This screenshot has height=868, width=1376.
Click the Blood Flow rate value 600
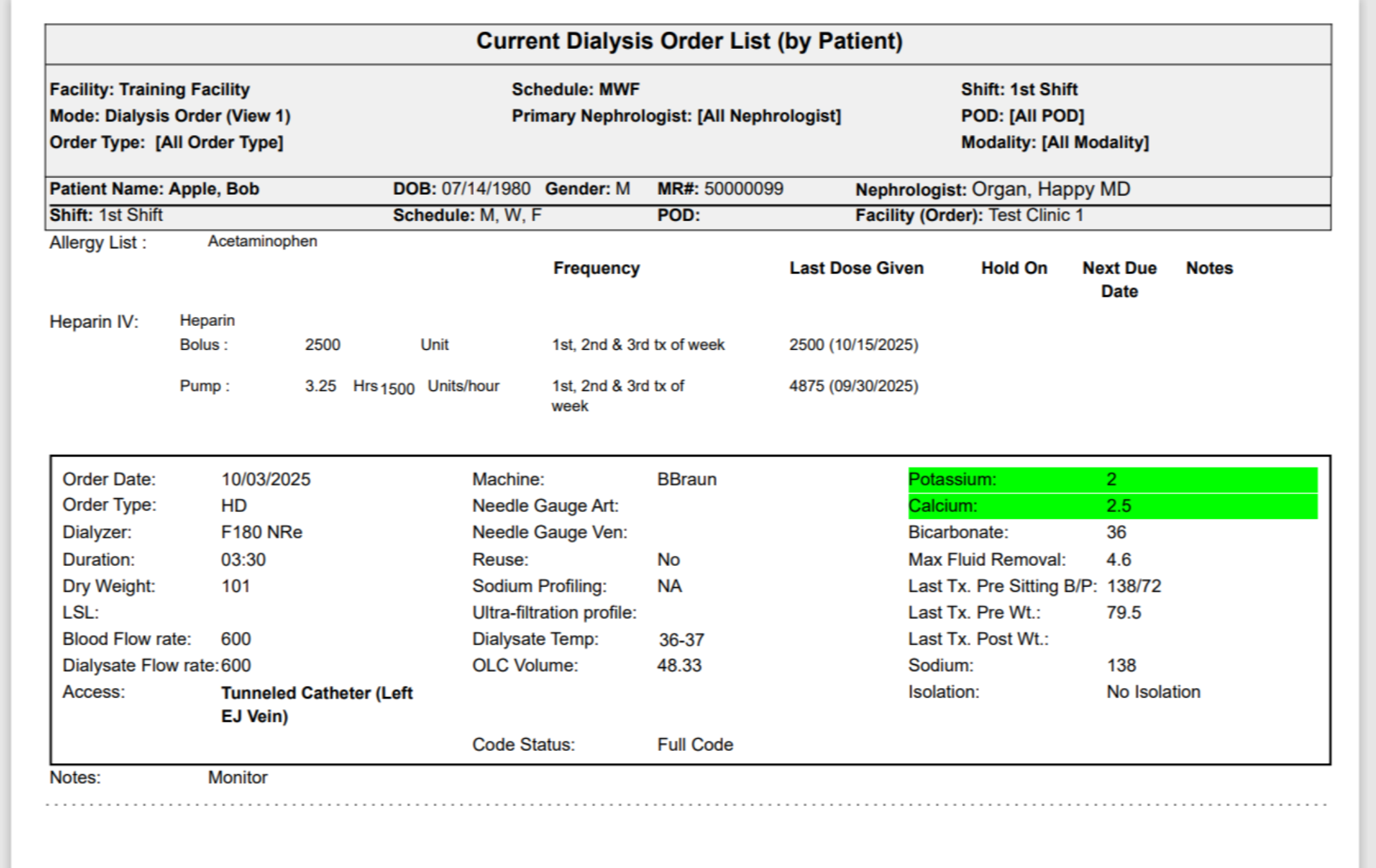(235, 639)
